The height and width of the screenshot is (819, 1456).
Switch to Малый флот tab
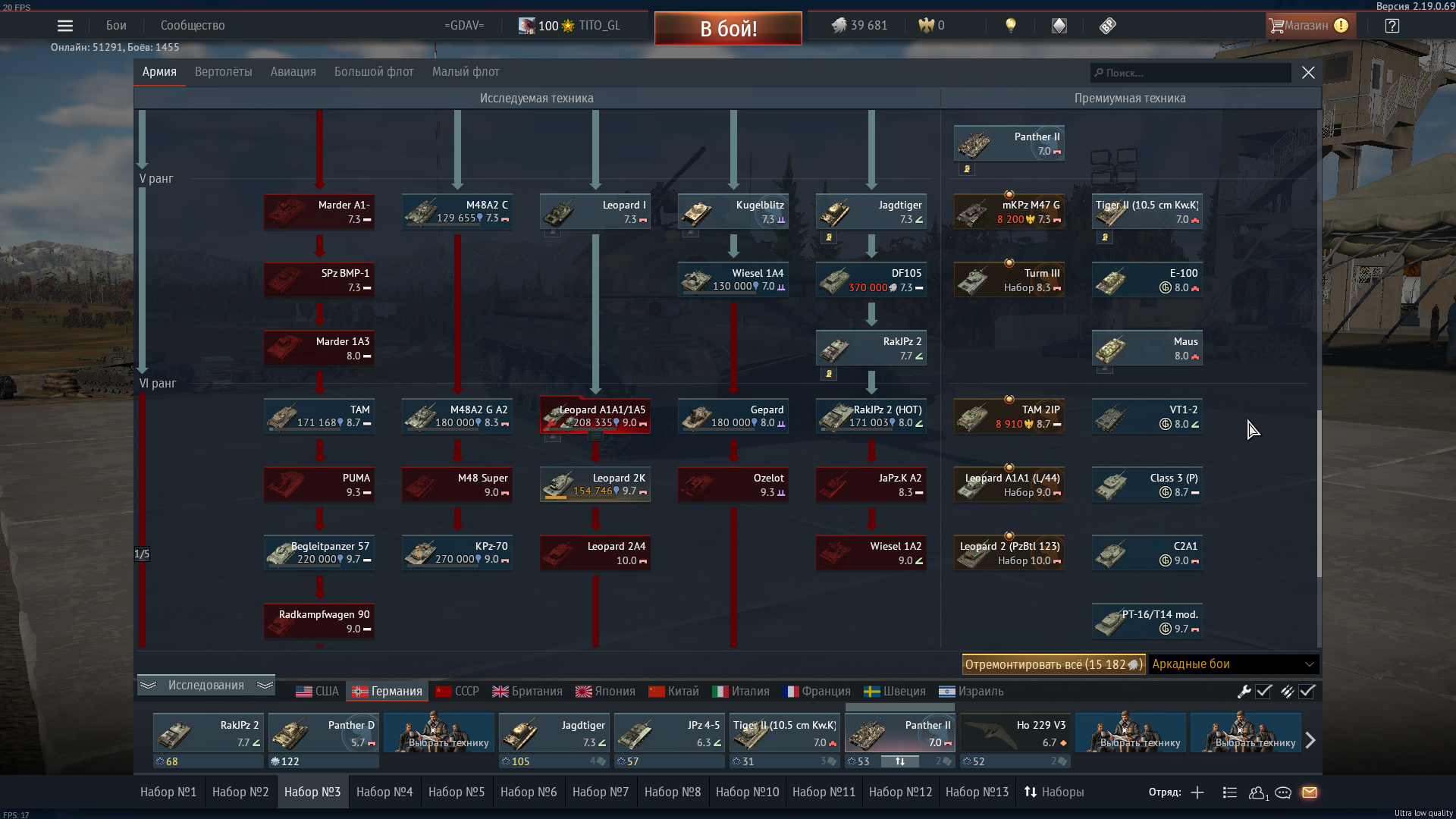pos(466,72)
